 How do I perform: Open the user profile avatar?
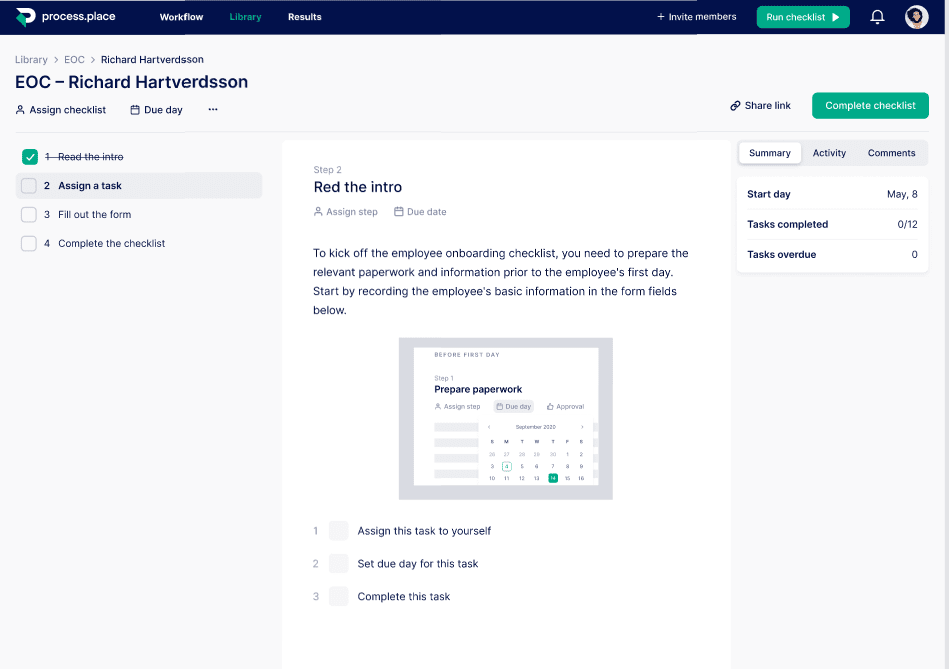pos(916,17)
